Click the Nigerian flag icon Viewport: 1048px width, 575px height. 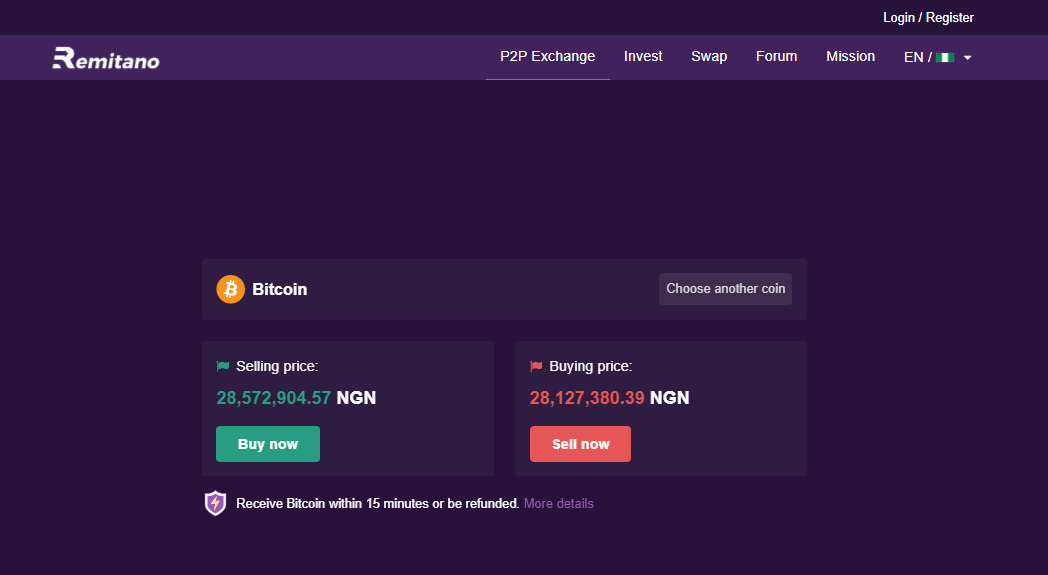[x=945, y=58]
